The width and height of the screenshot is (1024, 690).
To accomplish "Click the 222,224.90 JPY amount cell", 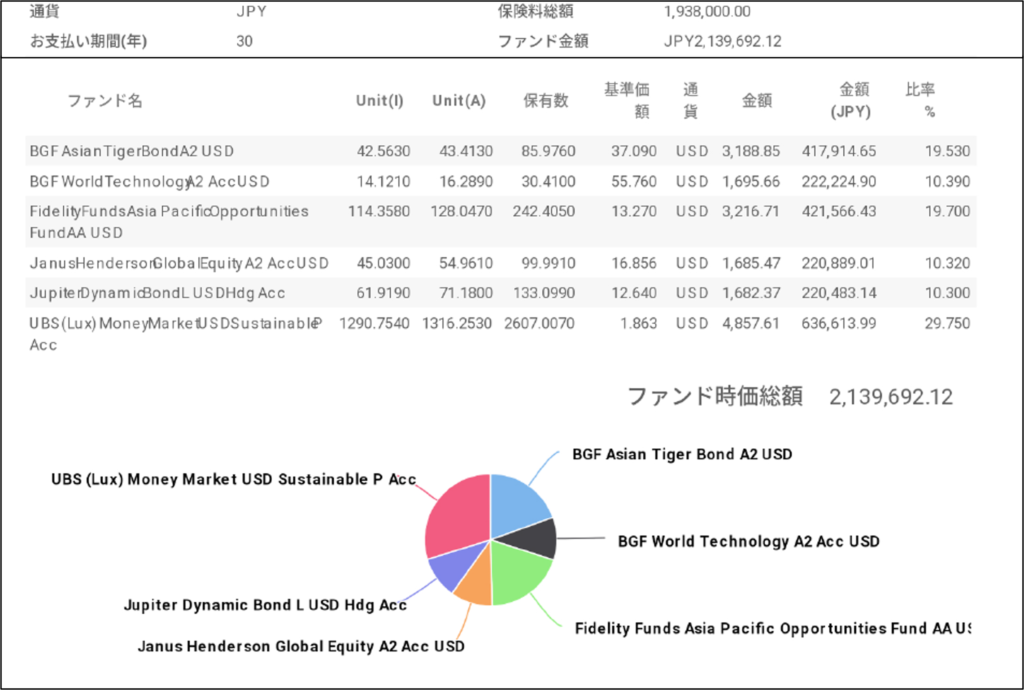I will (x=839, y=181).
